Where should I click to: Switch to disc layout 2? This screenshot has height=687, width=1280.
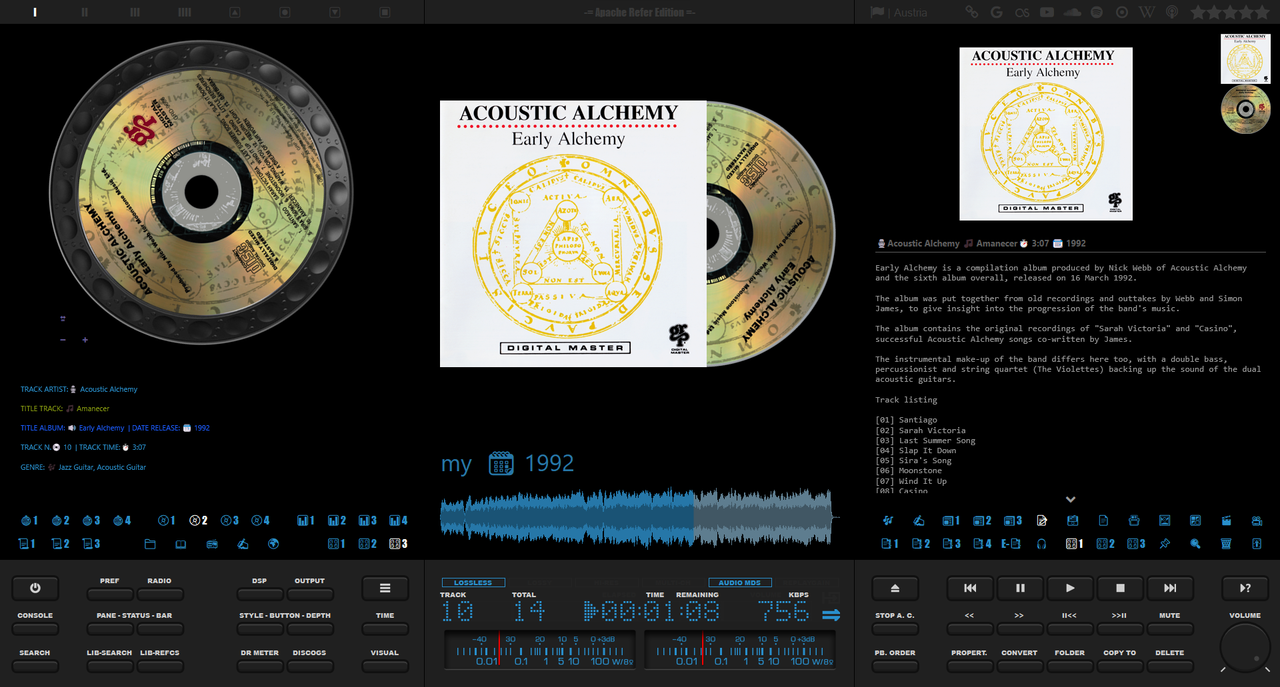tap(198, 520)
